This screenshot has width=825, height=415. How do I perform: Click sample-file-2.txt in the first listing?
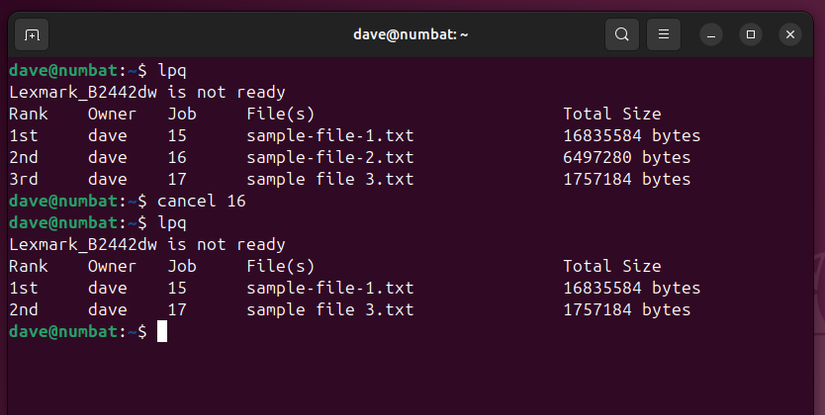[x=330, y=157]
